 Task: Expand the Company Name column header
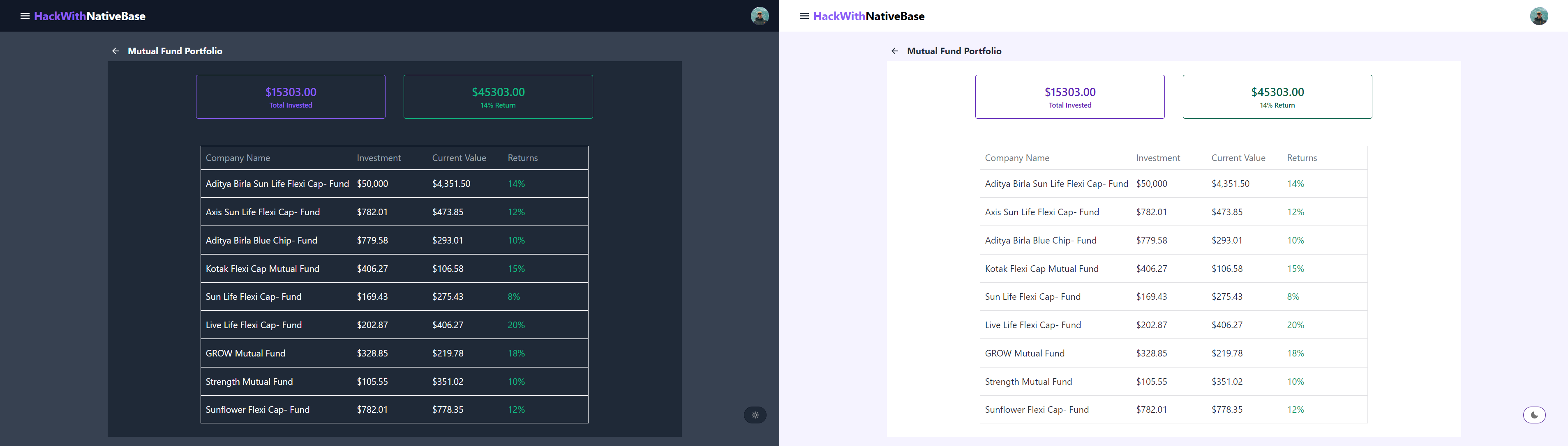(x=238, y=158)
